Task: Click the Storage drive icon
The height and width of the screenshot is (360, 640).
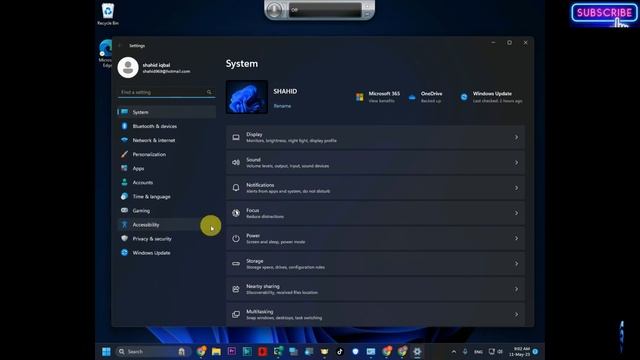Action: 236,264
